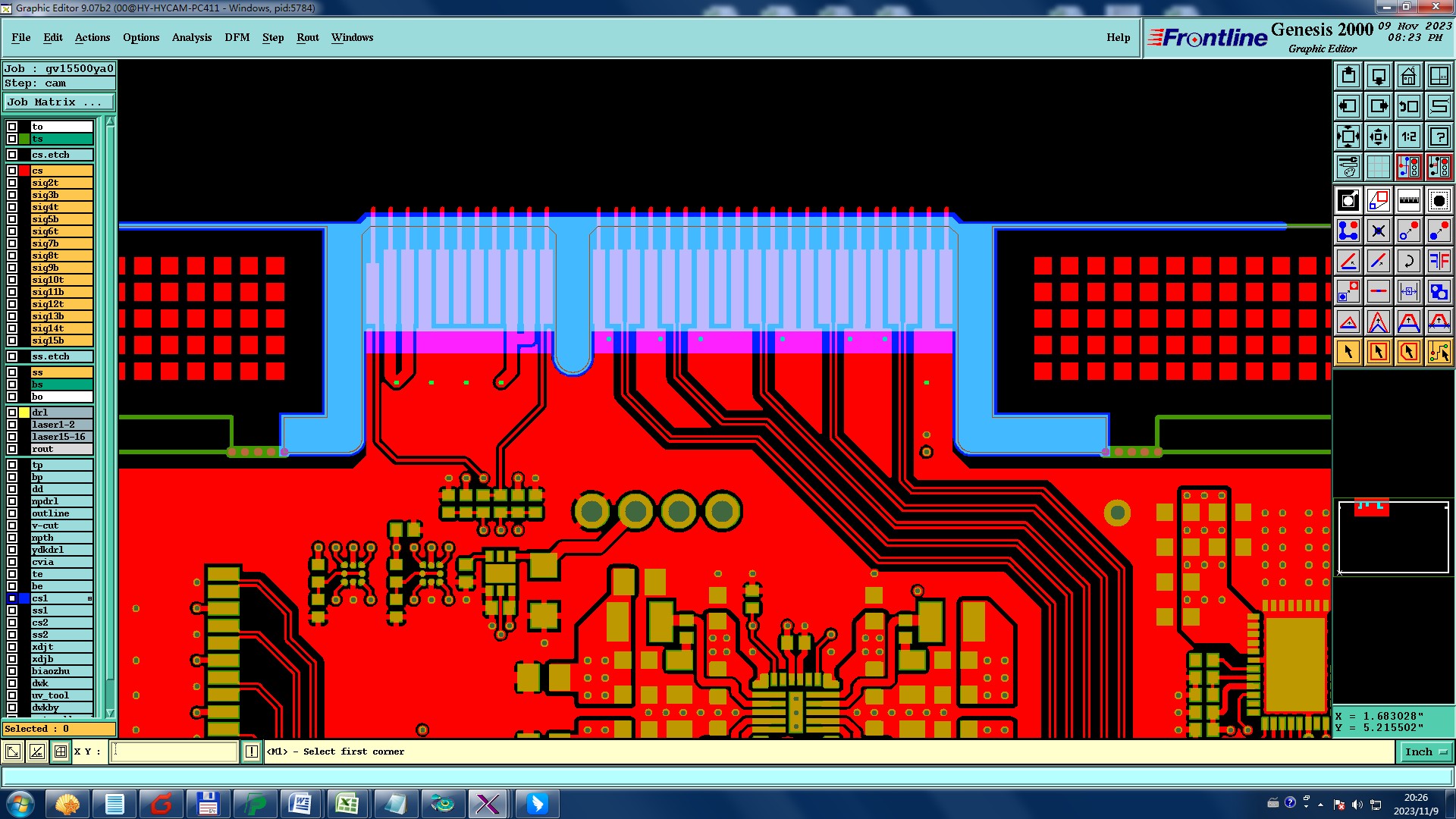Toggle display checkbox for the cs layer
The height and width of the screenshot is (819, 1456).
pyautogui.click(x=12, y=171)
